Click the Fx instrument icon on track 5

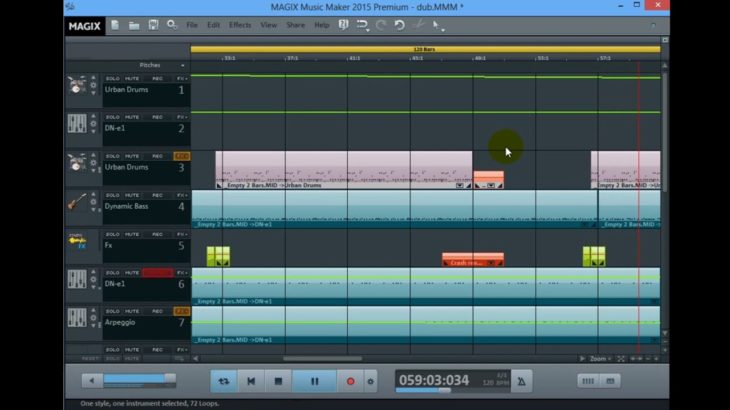click(x=77, y=241)
